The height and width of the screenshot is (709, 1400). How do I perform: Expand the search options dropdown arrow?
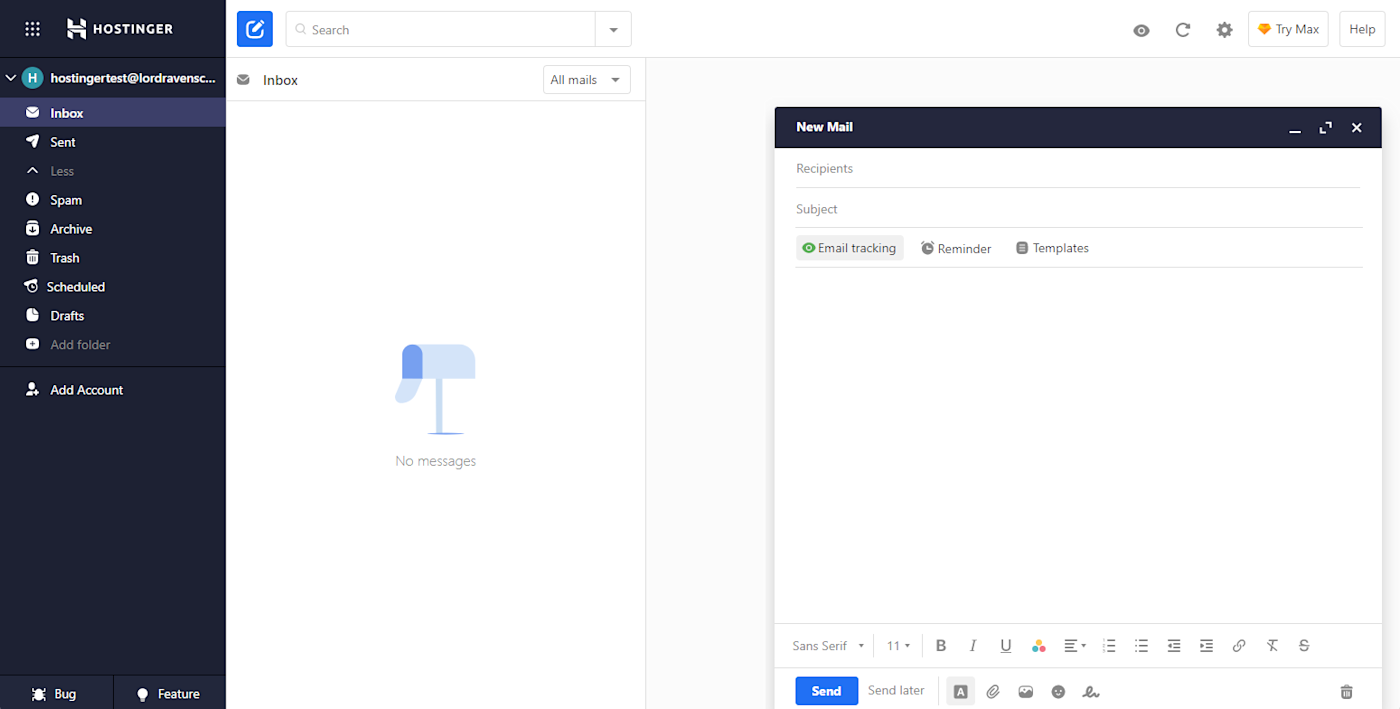click(613, 30)
